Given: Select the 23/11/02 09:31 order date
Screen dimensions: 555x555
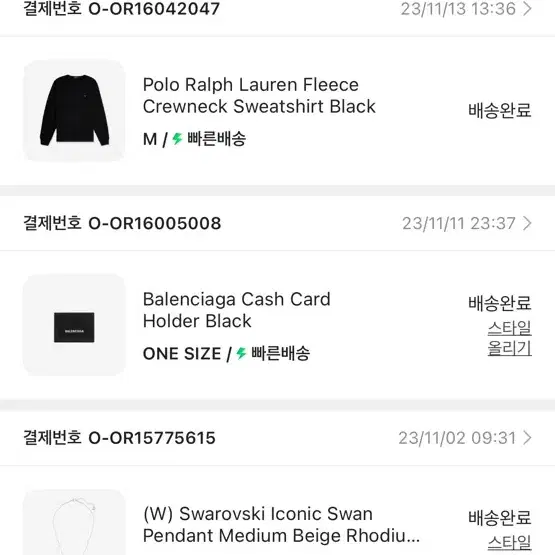Looking at the screenshot, I should (457, 438).
